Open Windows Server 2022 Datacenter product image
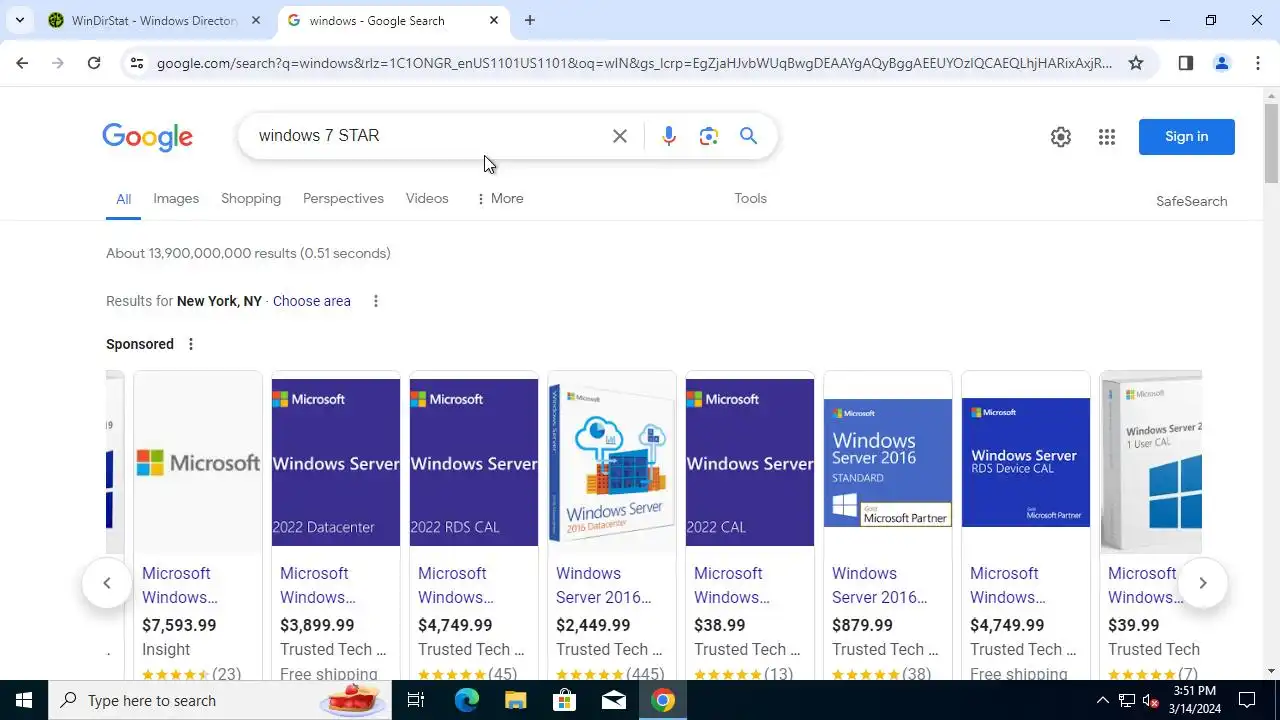The width and height of the screenshot is (1280, 720). (336, 462)
